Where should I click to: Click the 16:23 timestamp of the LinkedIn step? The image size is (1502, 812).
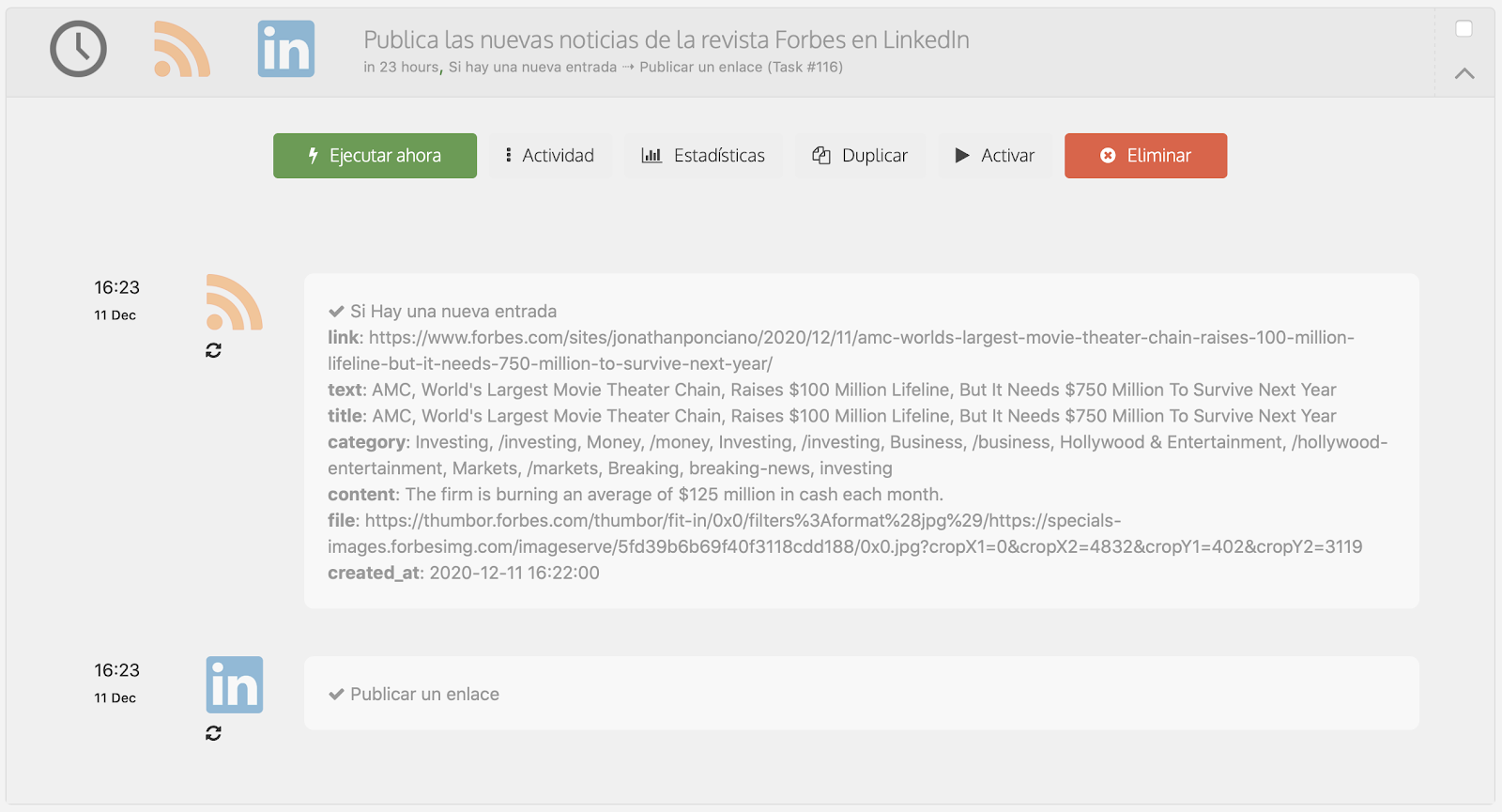[x=116, y=670]
